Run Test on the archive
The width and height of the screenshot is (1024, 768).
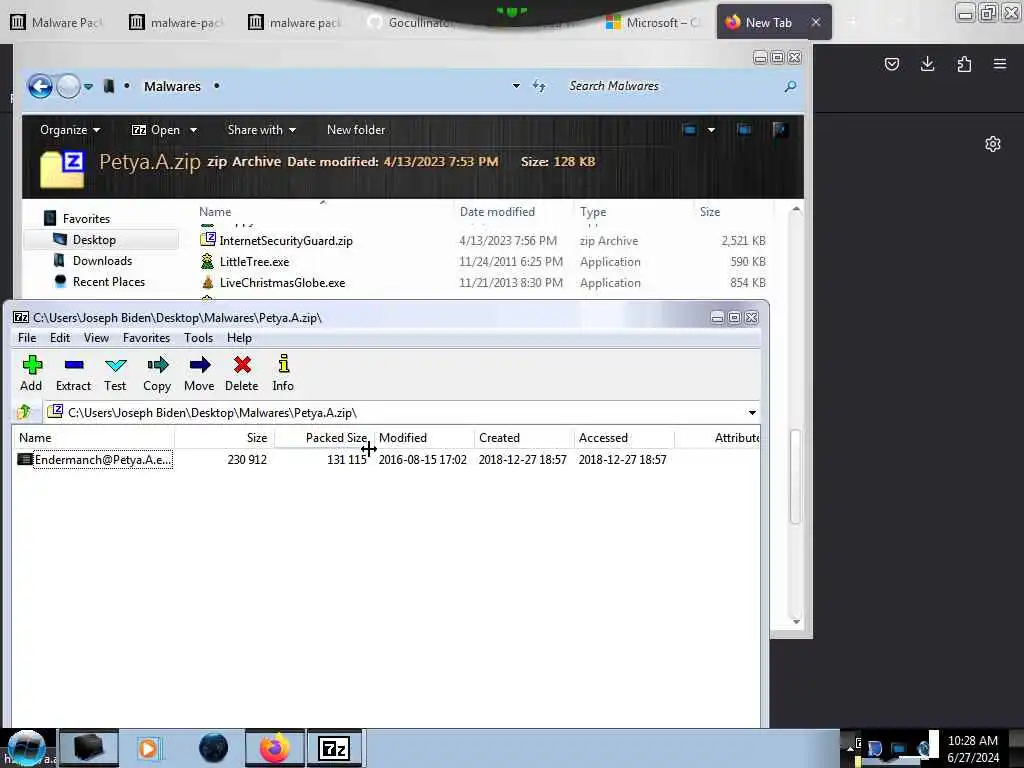[115, 374]
